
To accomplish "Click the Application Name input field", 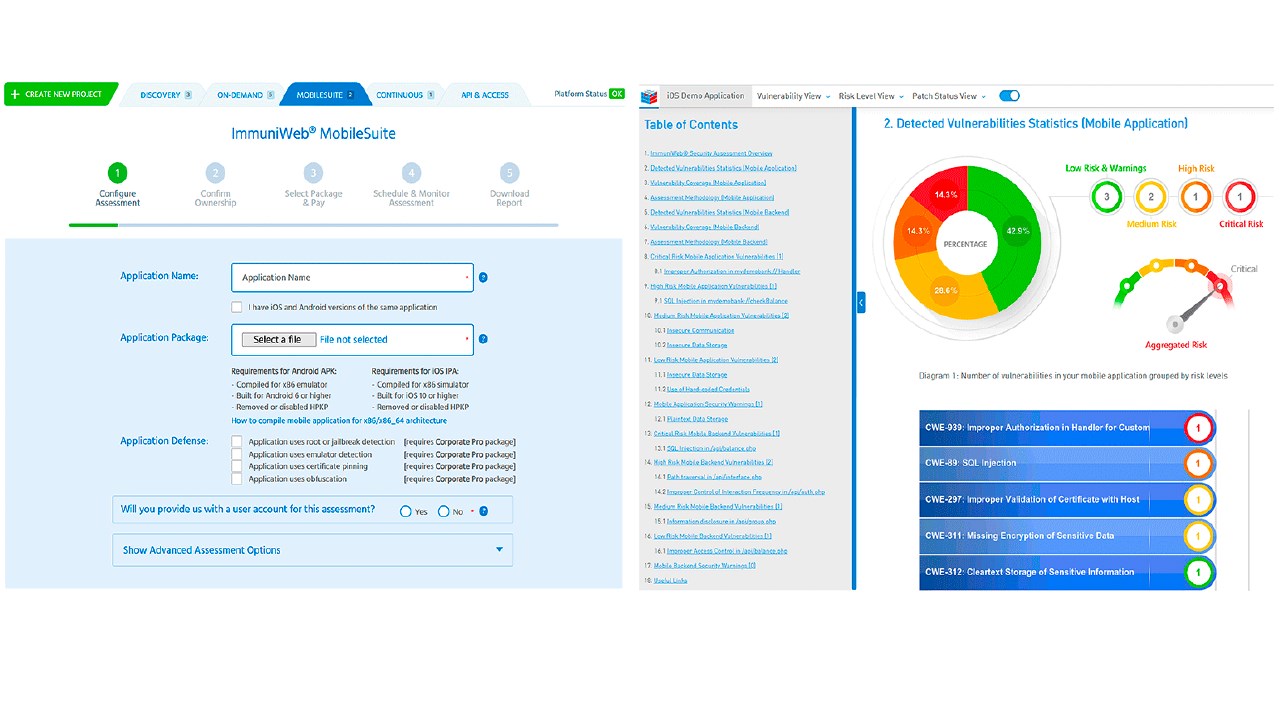I will [352, 277].
